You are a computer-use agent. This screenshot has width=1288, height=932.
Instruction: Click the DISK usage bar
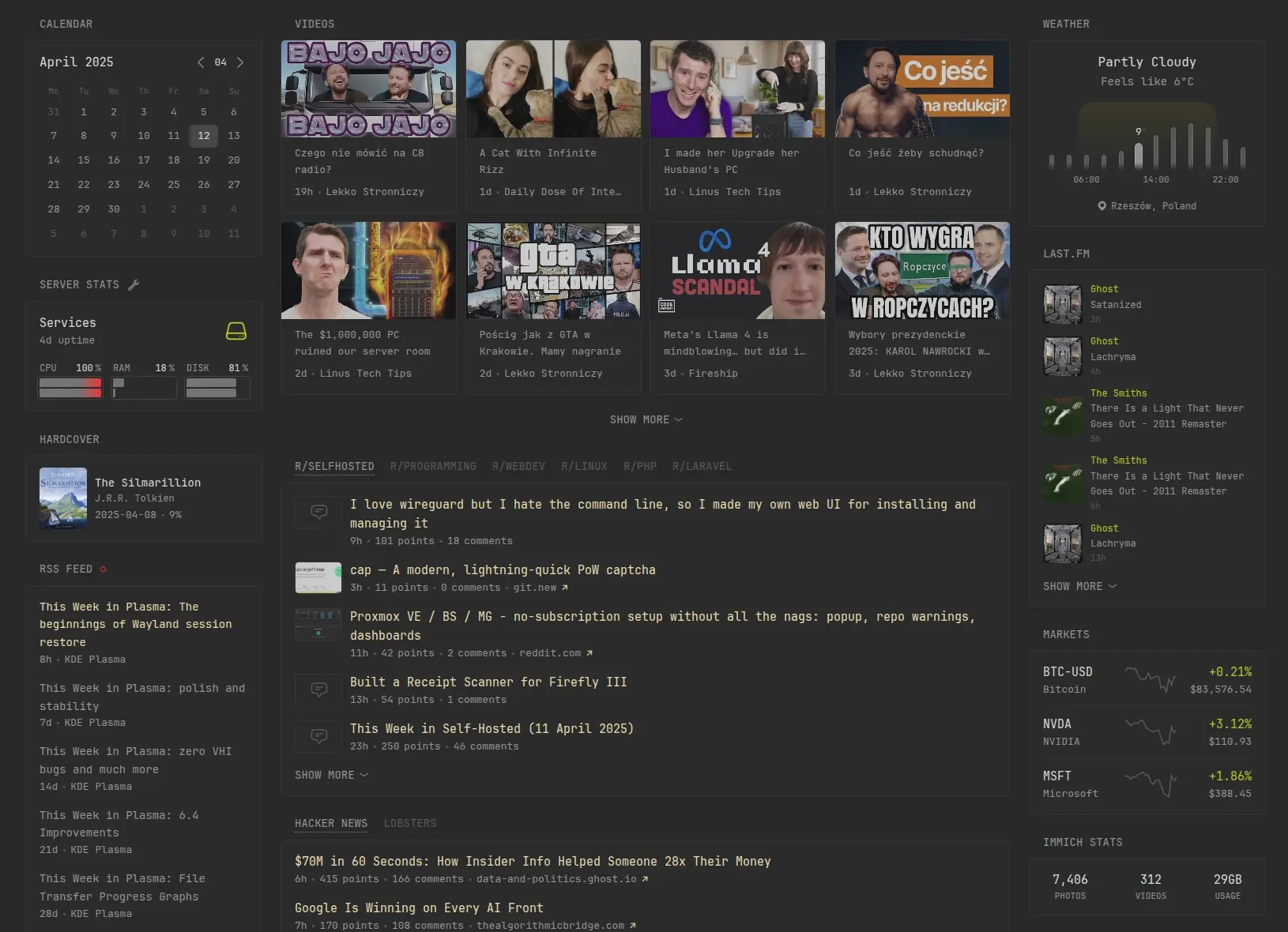(x=217, y=388)
